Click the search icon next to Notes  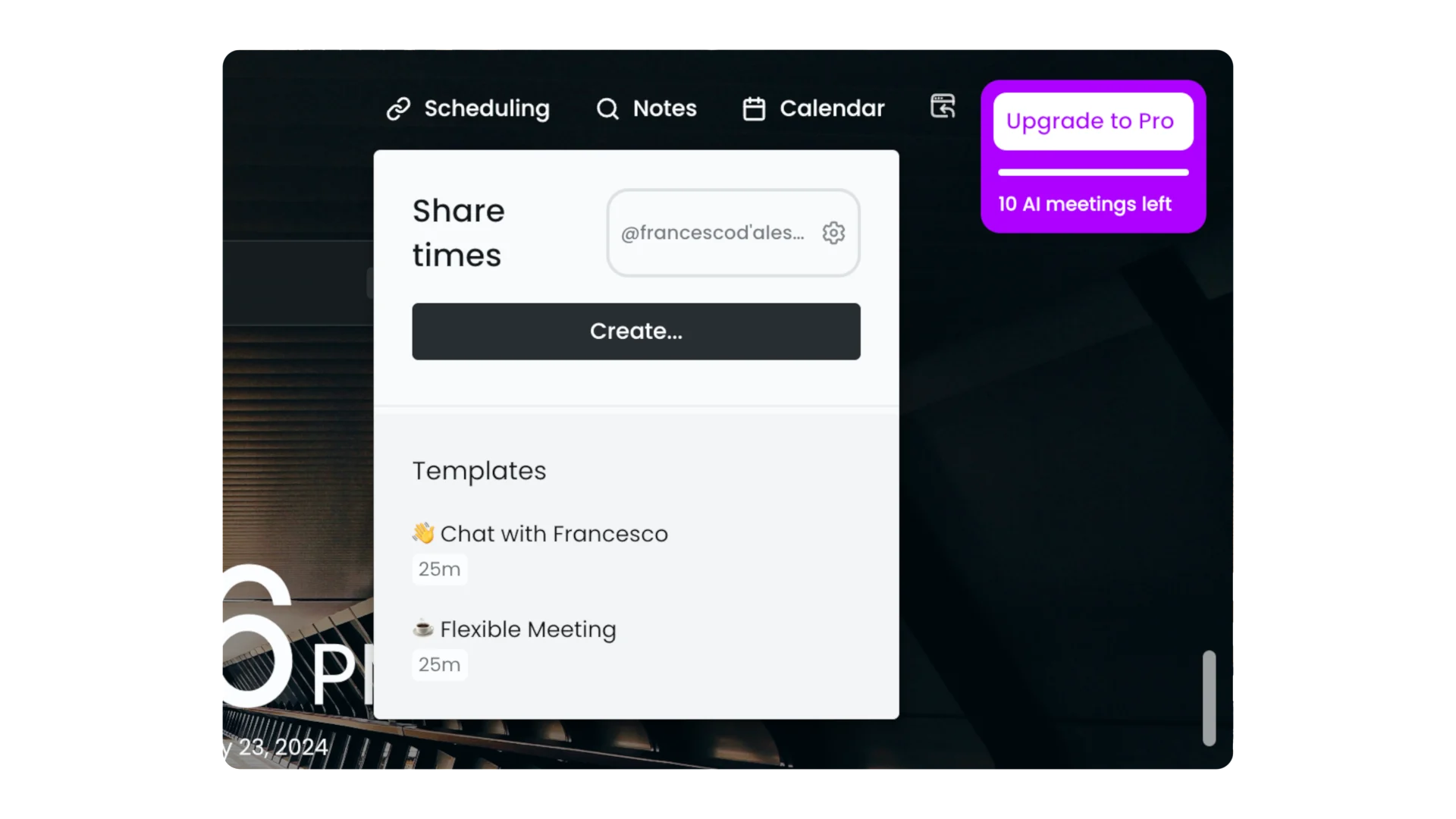607,108
